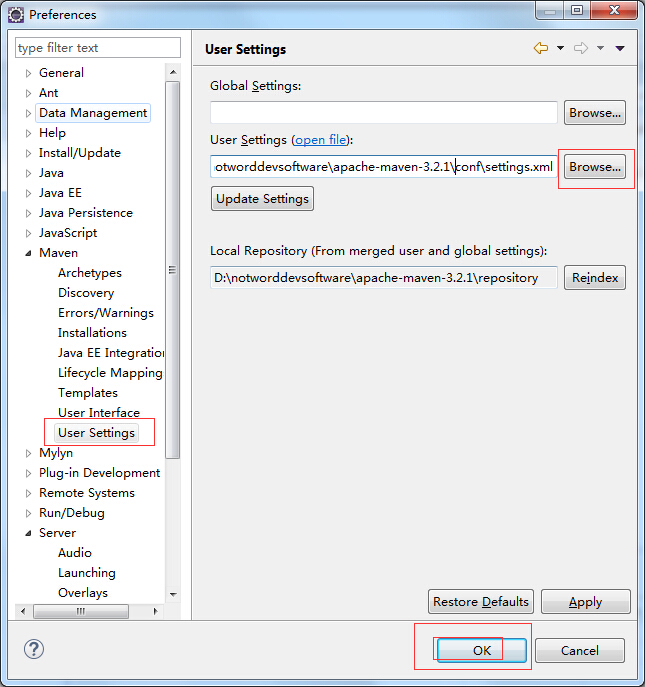Expand the Data Management node
Screen dimensions: 645x687
tap(28, 113)
